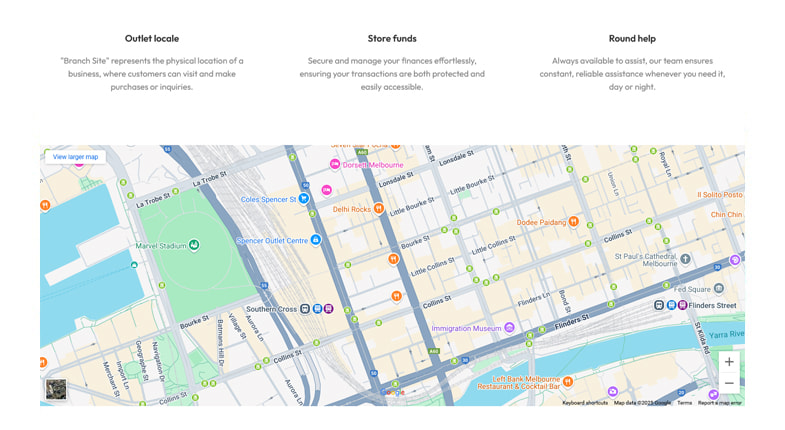This screenshot has width=785, height=430.
Task: Click the Immigration Museum pin icon
Action: pos(509,328)
